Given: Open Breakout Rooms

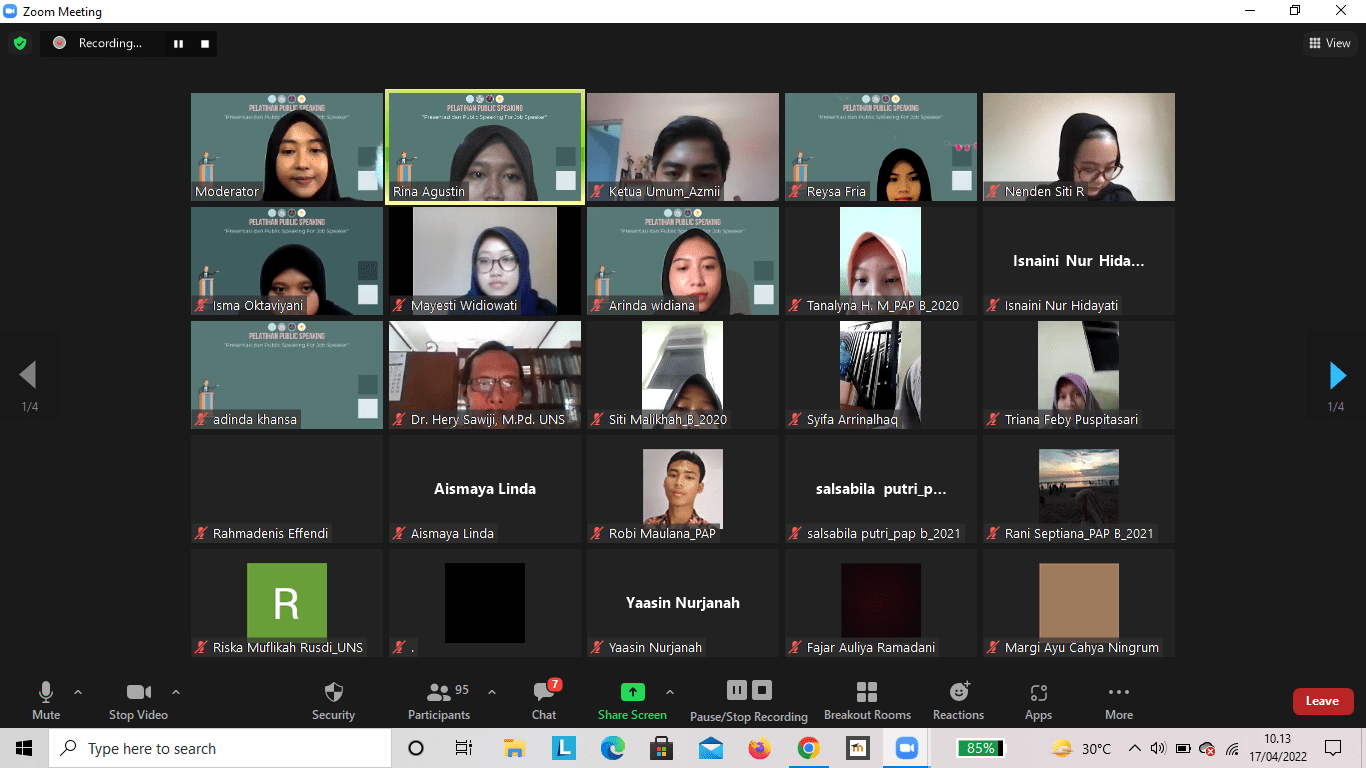Looking at the screenshot, I should pos(867,692).
